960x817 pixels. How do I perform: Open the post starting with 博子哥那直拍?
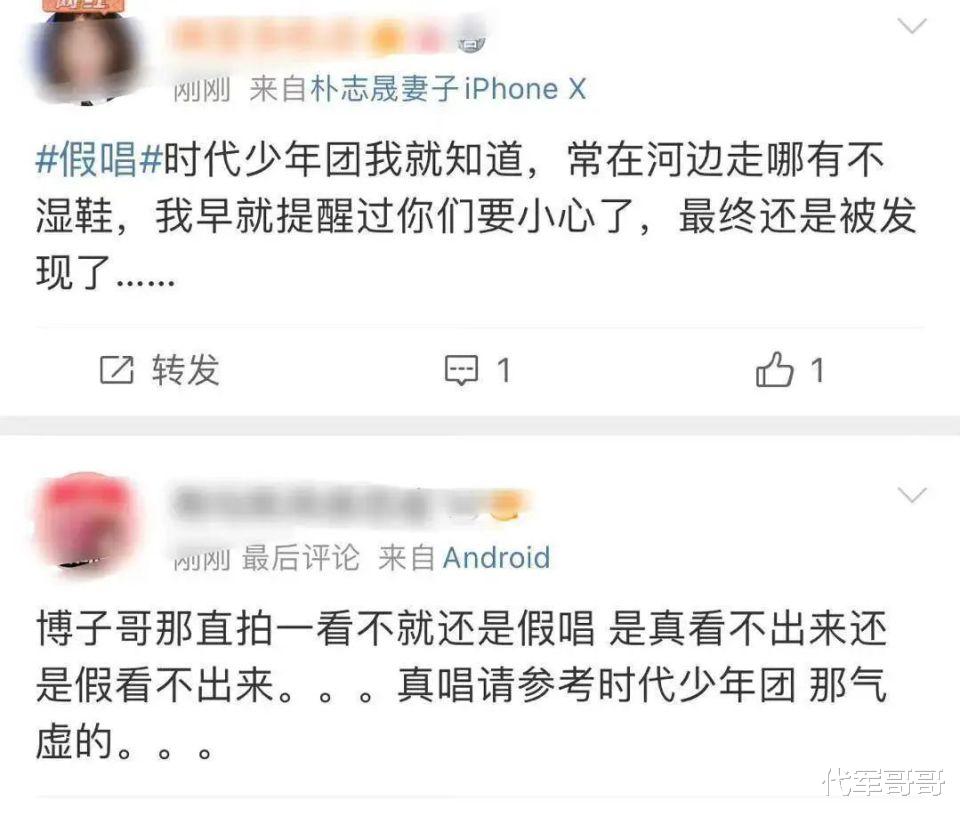coord(462,685)
